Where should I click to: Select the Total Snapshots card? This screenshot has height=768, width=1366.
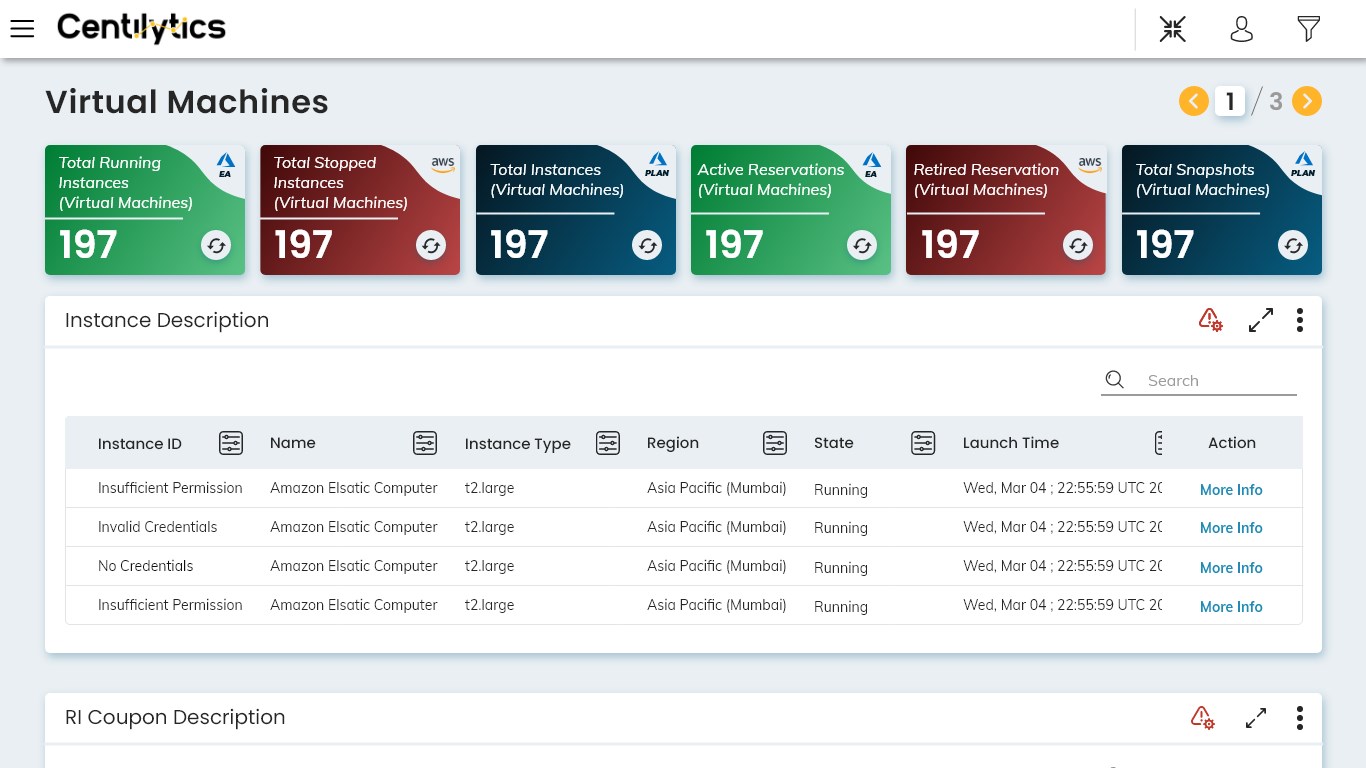(1222, 210)
